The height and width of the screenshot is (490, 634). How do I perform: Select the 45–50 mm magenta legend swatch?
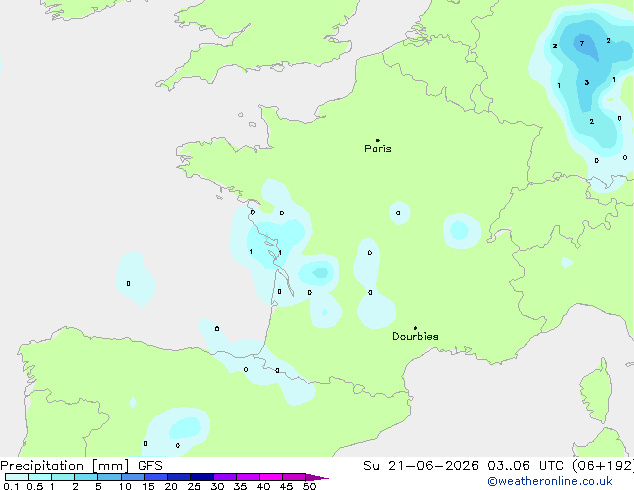pyautogui.click(x=294, y=477)
